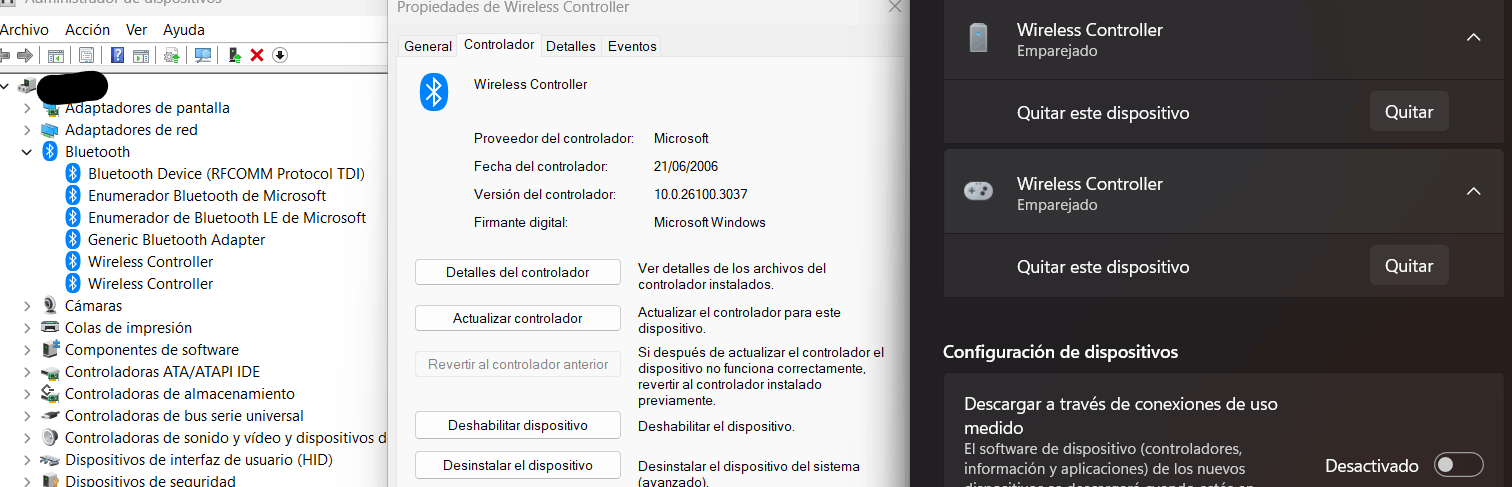This screenshot has height=487, width=1512.
Task: Click the Actualizar controlador button
Action: (x=518, y=318)
